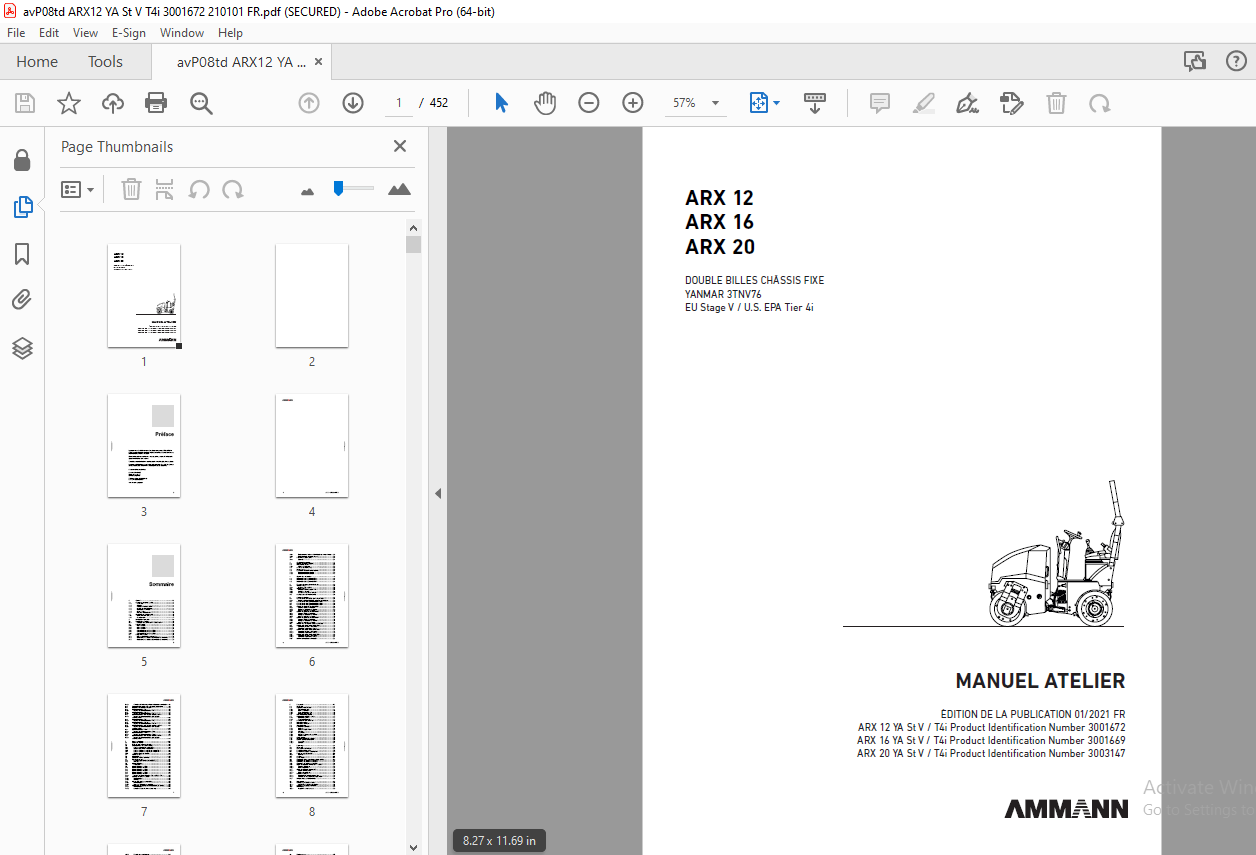Open the View menu
This screenshot has width=1256, height=855.
coord(86,33)
